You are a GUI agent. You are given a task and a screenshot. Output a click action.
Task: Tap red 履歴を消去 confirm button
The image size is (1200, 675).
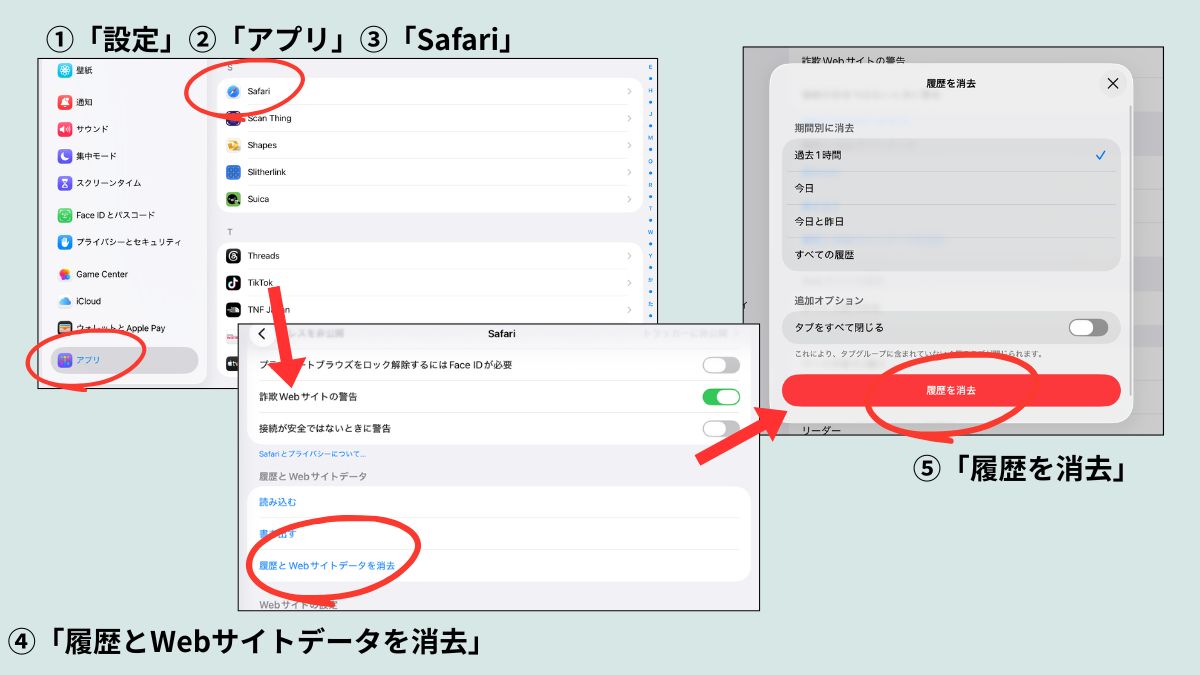pos(951,390)
